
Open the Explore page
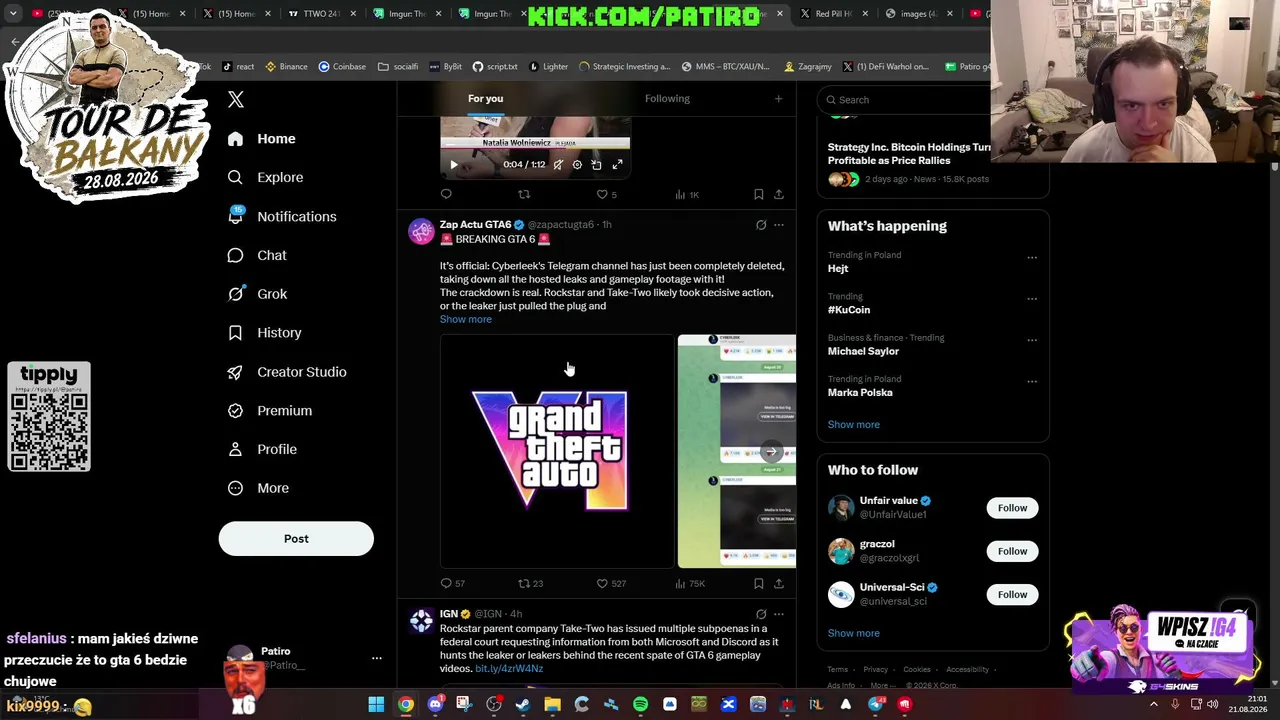265,177
